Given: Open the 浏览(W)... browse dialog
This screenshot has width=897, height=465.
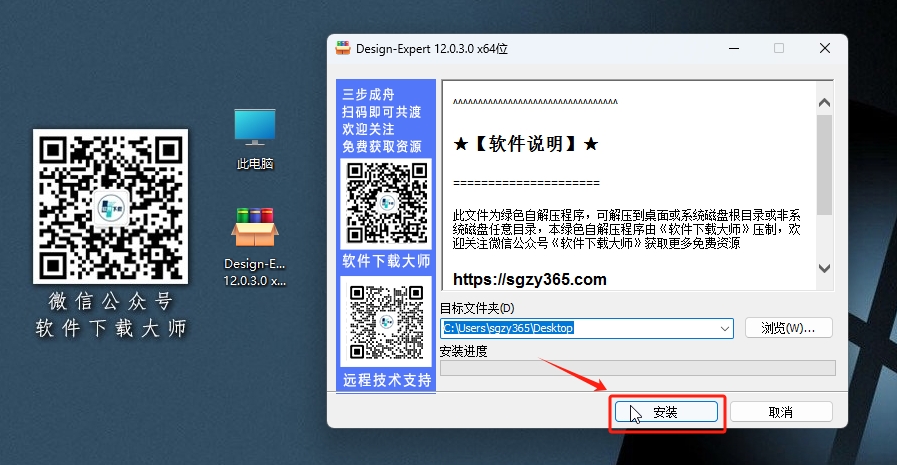Looking at the screenshot, I should [788, 328].
